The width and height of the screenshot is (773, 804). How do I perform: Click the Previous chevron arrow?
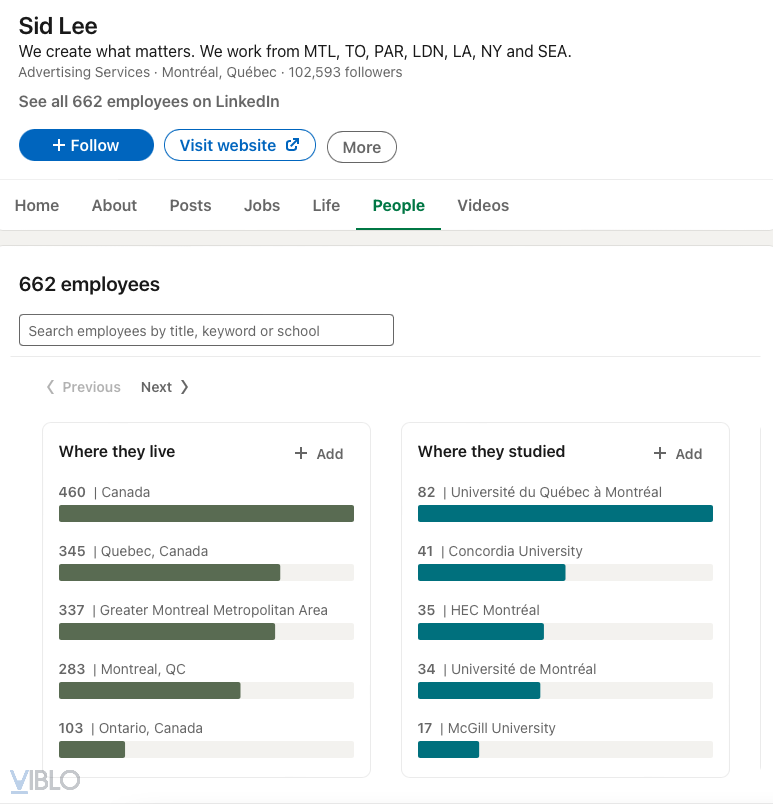50,387
